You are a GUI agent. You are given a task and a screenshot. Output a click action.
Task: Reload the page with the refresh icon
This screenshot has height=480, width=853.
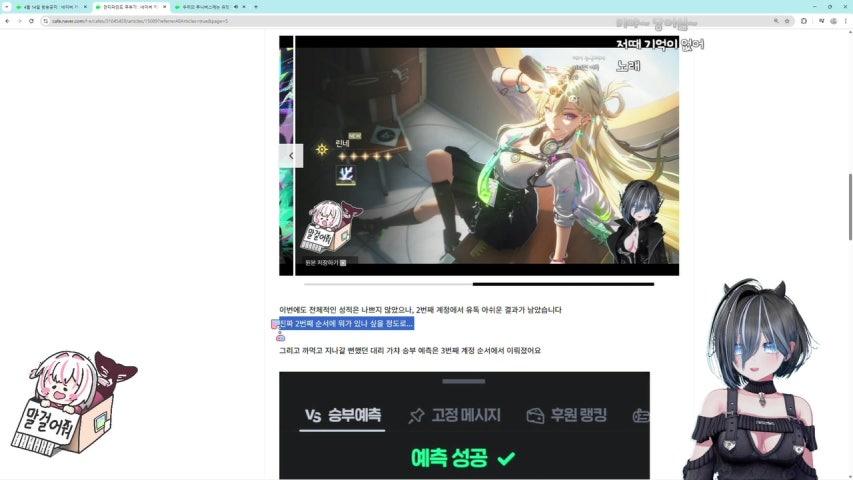pos(31,21)
